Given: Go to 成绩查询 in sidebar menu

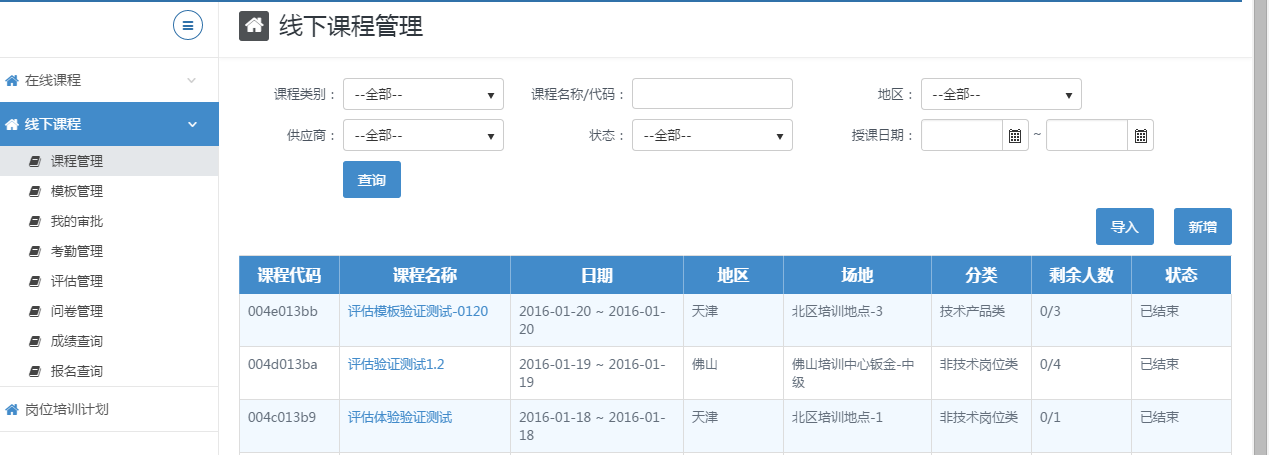Looking at the screenshot, I should tap(77, 341).
